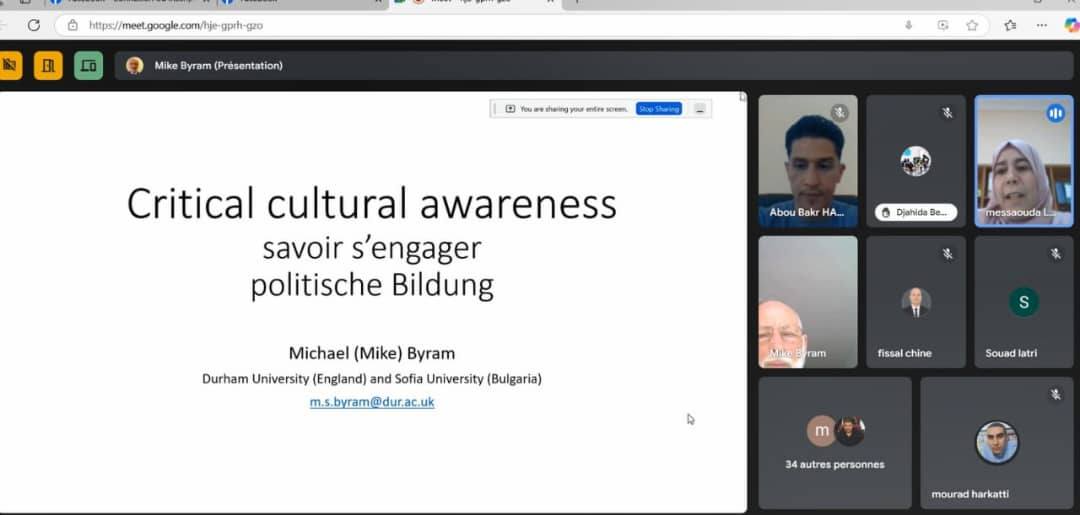Toggle the yellow camera-off button
The width and height of the screenshot is (1080, 515).
(x=10, y=65)
